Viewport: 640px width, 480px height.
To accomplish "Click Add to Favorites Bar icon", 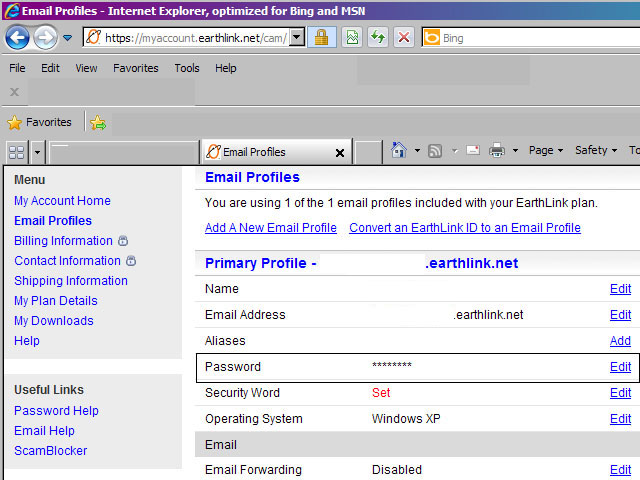I will 98,122.
